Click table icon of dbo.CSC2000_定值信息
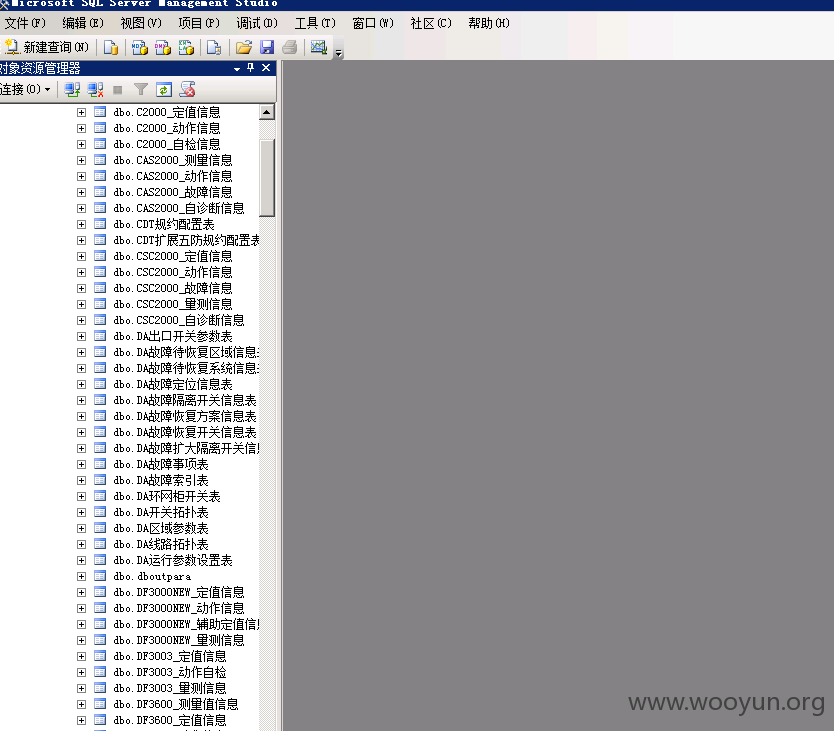 [x=100, y=256]
